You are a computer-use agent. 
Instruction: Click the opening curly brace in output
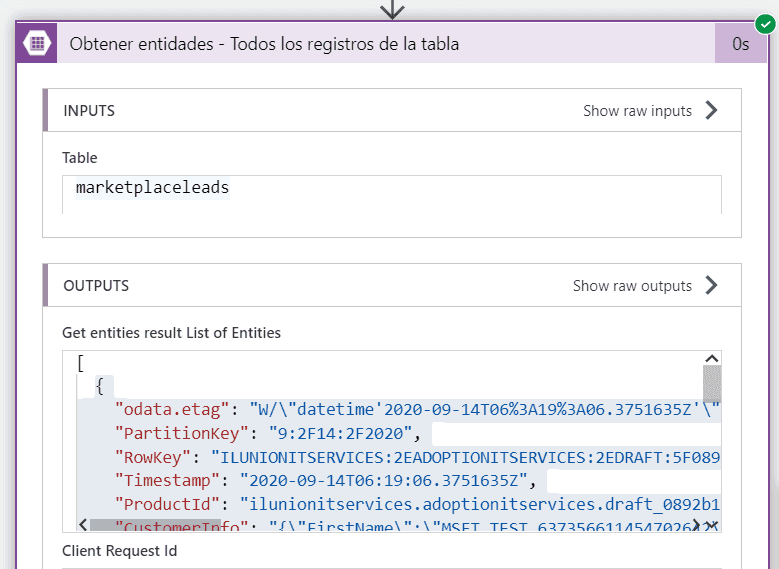[x=99, y=386]
